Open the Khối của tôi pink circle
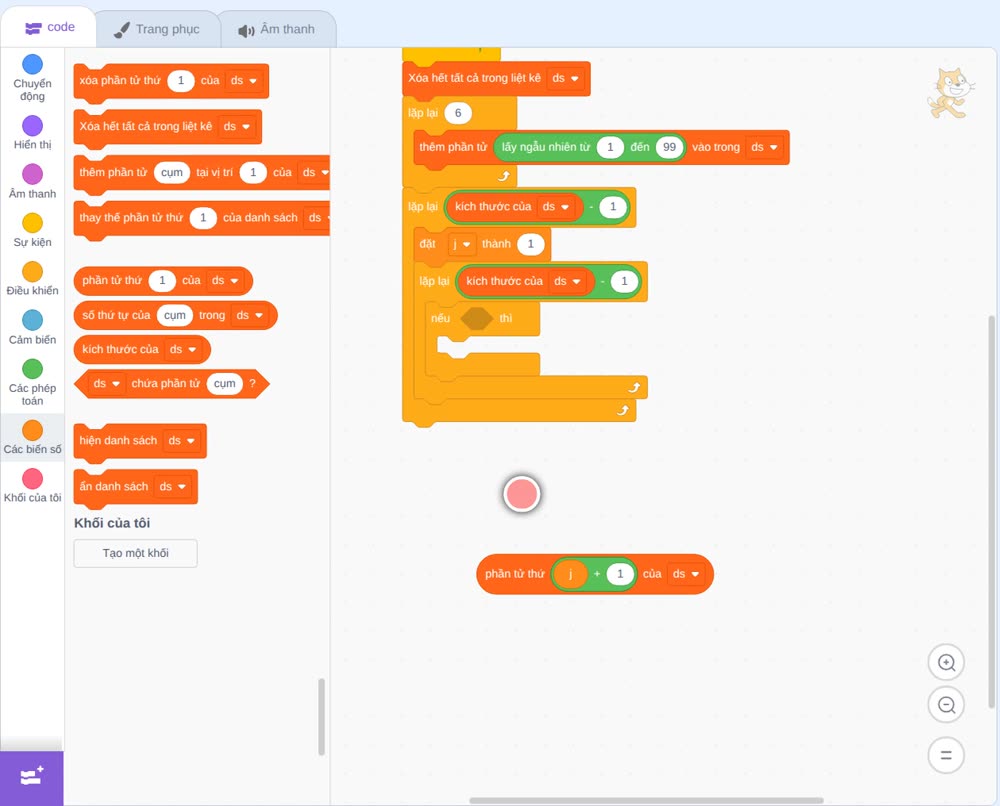 coord(32,479)
